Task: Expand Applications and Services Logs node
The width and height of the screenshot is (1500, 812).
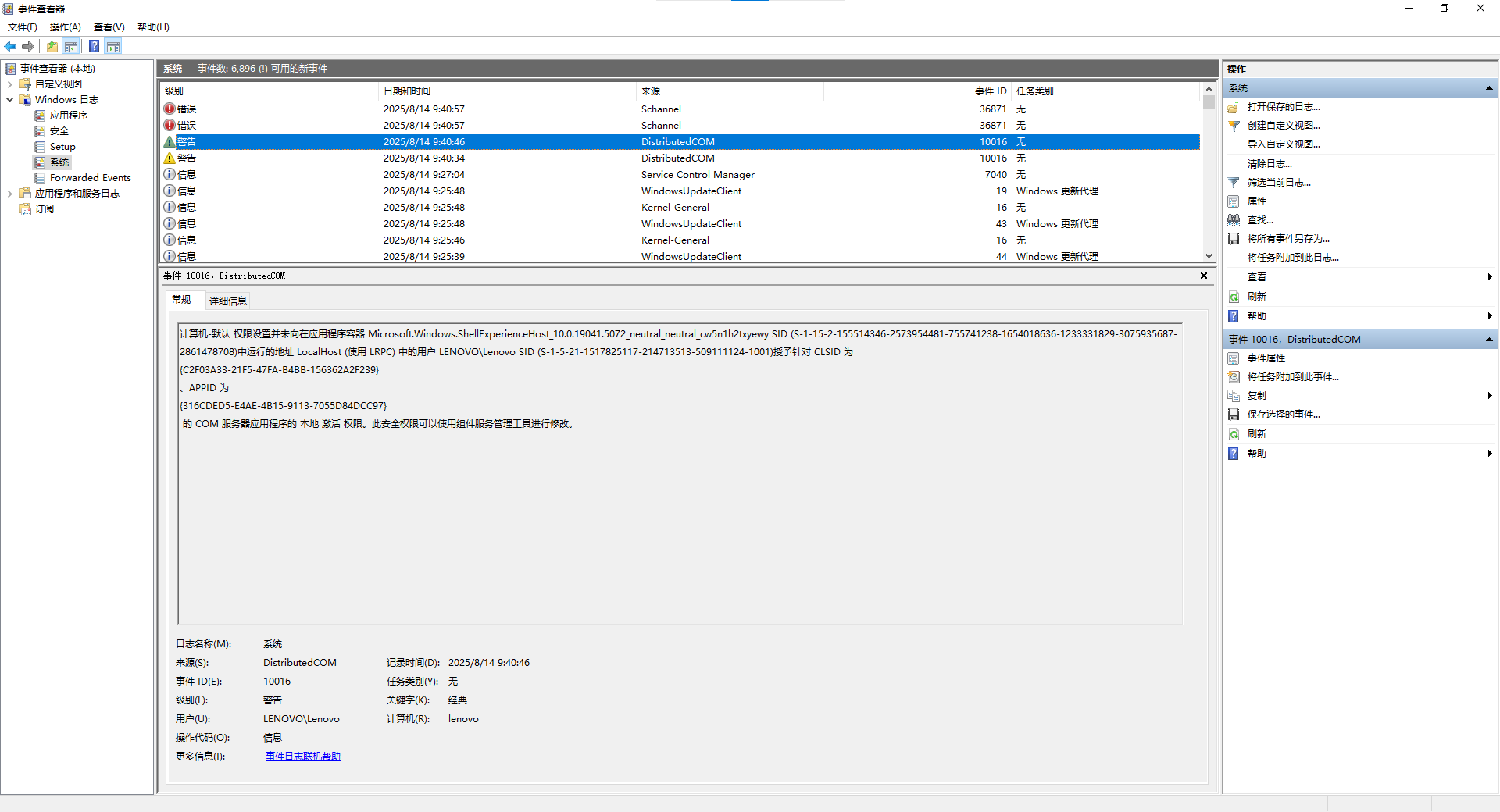Action: click(9, 194)
